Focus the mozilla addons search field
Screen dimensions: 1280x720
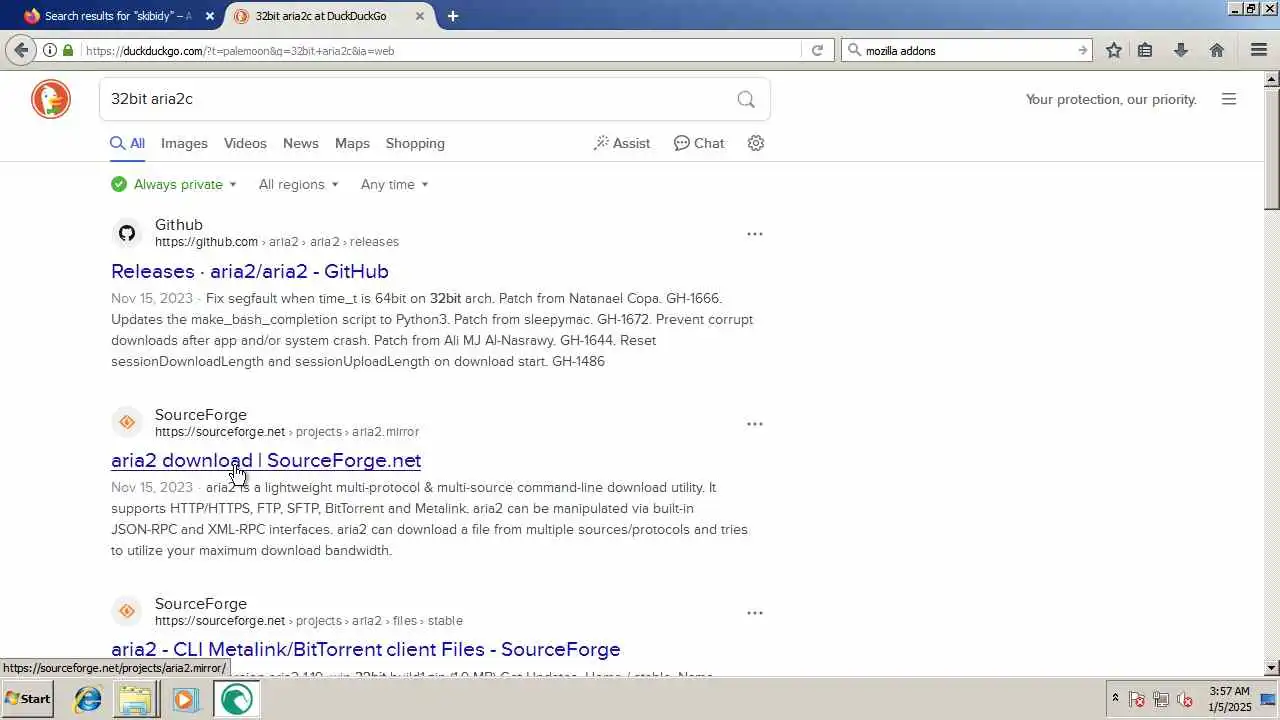pyautogui.click(x=967, y=50)
